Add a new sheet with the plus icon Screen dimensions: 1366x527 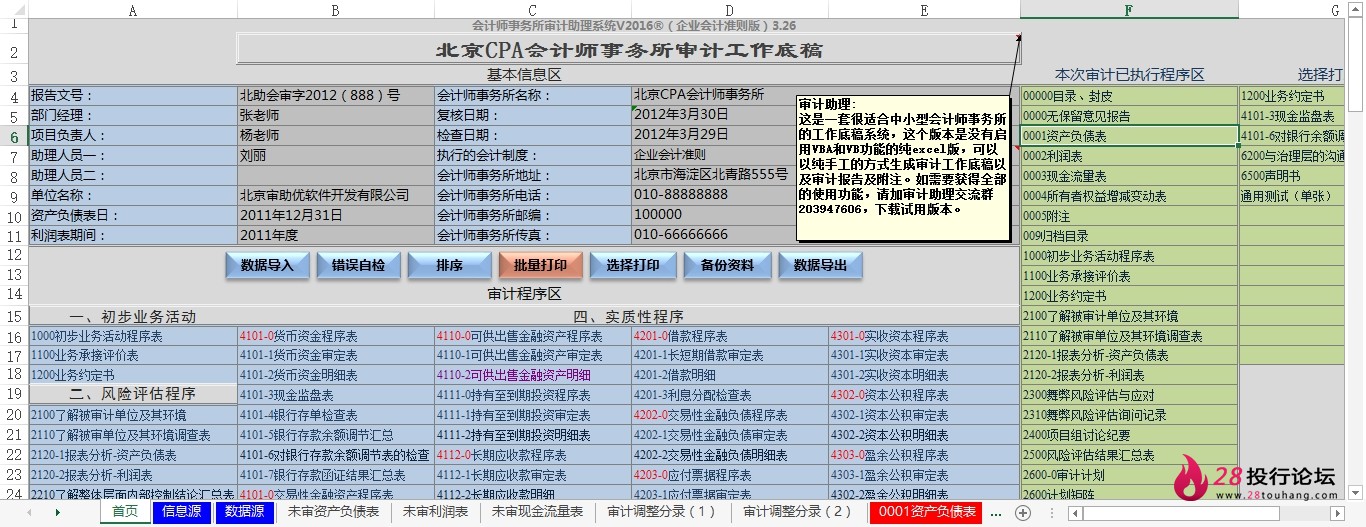[1023, 512]
